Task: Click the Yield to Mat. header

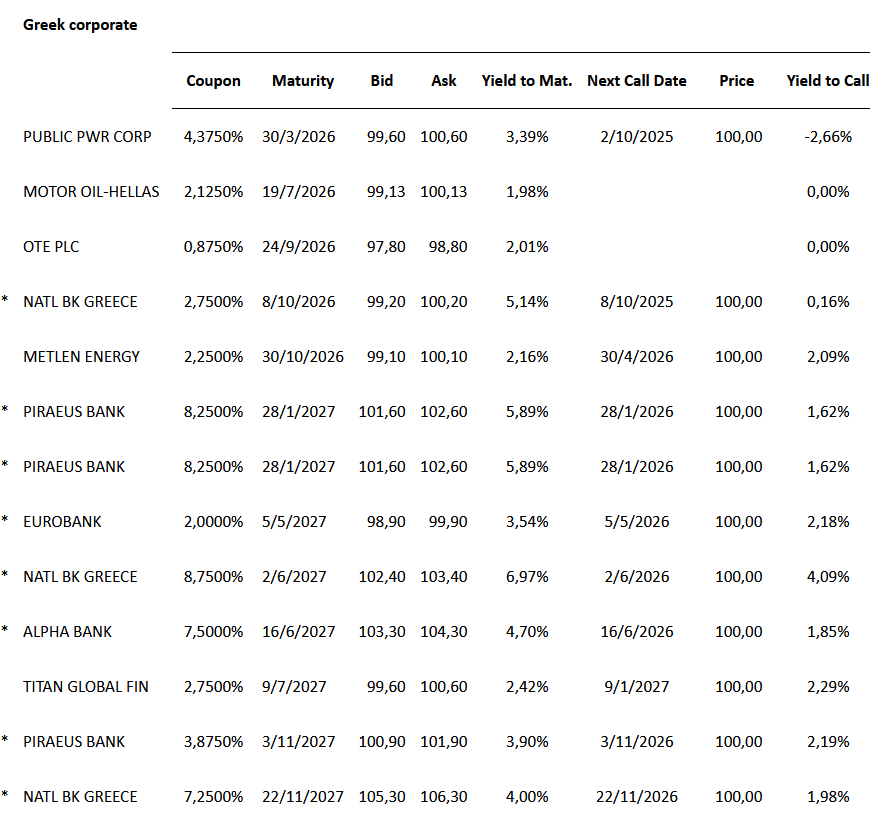Action: click(x=527, y=81)
